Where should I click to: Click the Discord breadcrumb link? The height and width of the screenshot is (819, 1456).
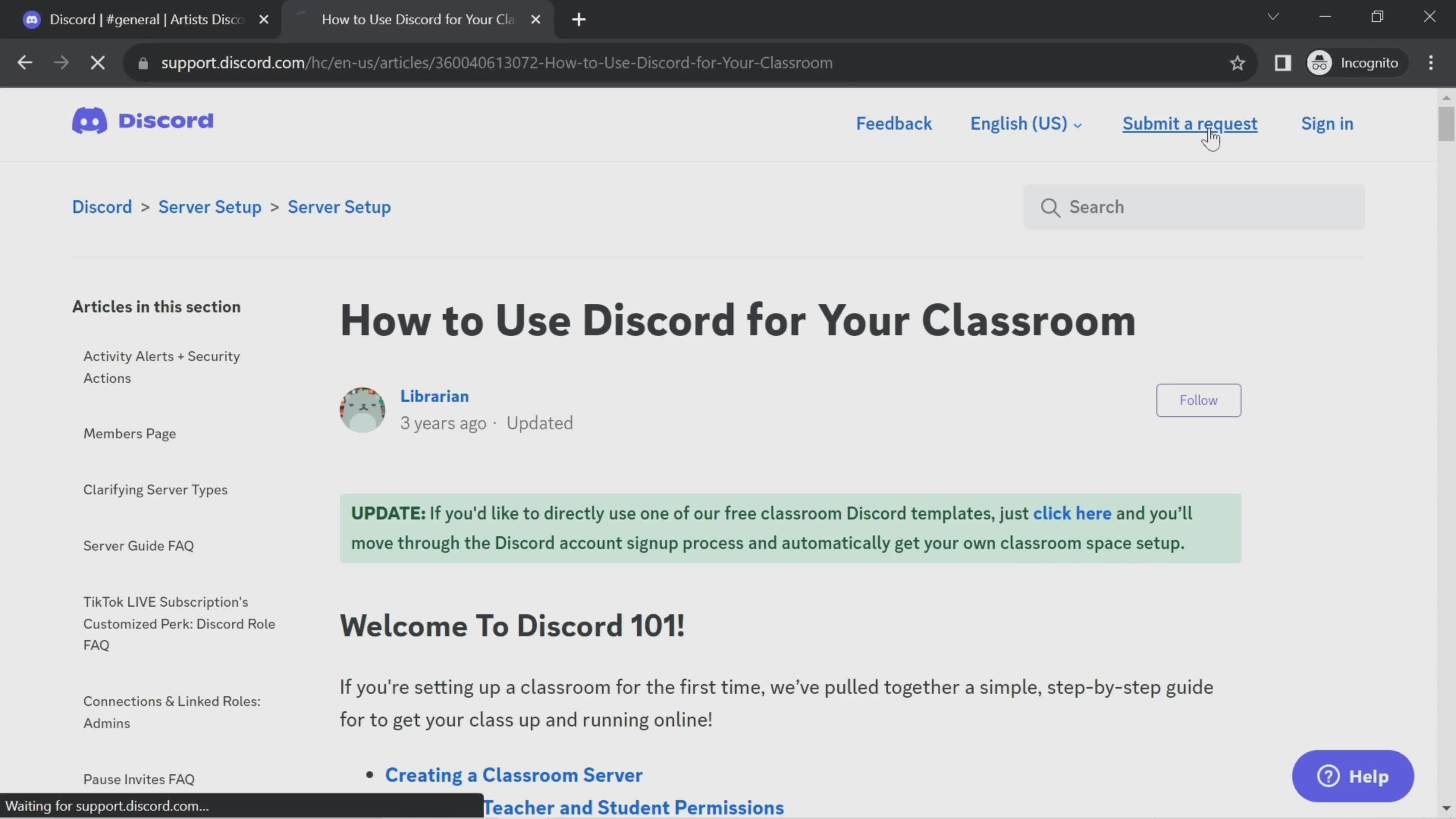[102, 207]
